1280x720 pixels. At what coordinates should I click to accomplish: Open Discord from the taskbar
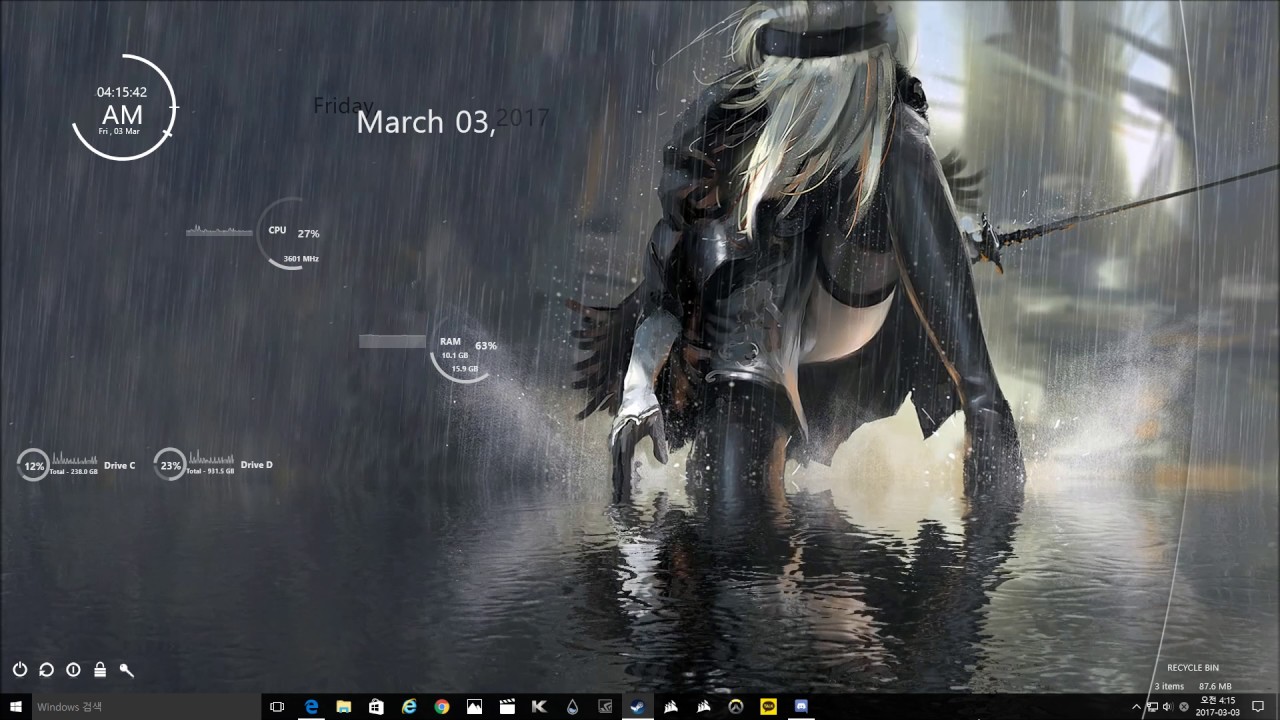(x=801, y=707)
